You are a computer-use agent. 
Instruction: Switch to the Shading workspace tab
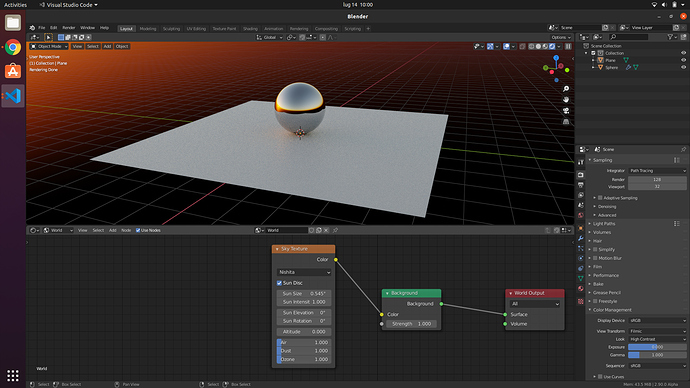pyautogui.click(x=250, y=29)
